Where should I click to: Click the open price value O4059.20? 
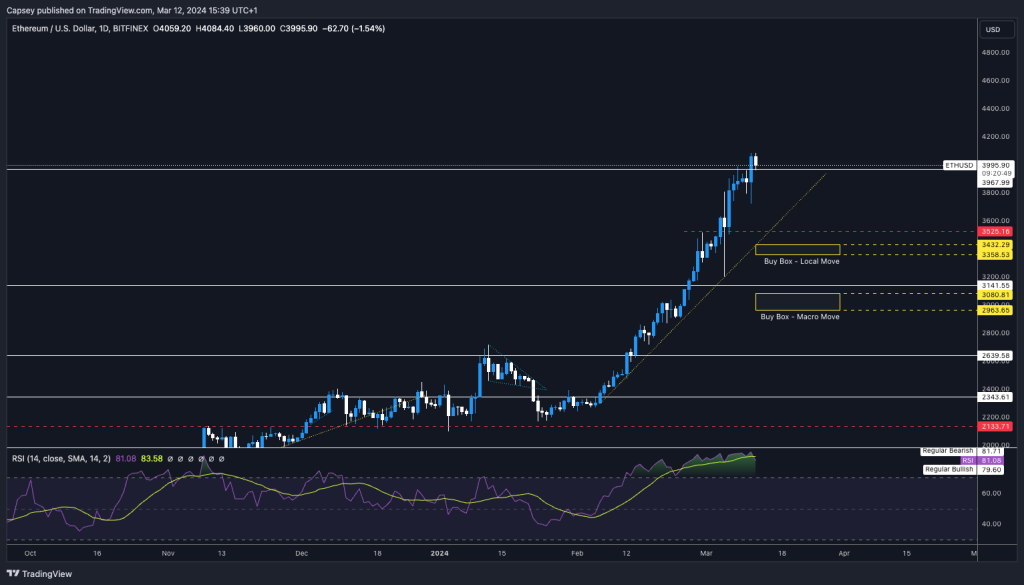tap(172, 29)
